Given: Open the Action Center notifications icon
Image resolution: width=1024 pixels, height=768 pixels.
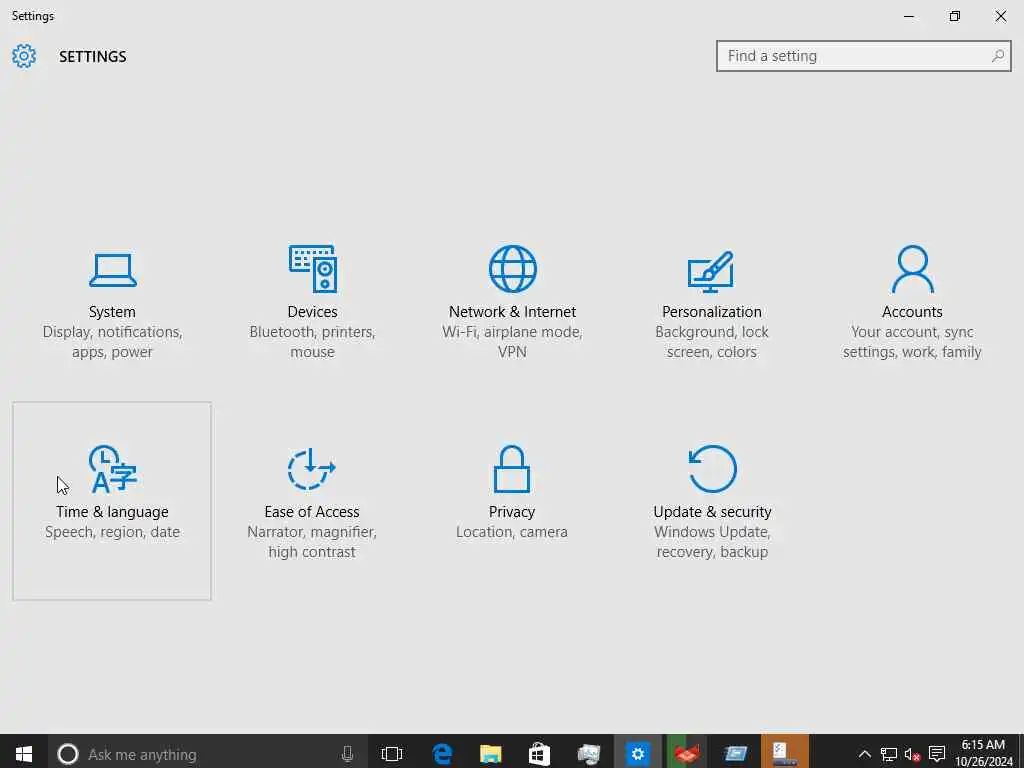Looking at the screenshot, I should click(x=937, y=754).
